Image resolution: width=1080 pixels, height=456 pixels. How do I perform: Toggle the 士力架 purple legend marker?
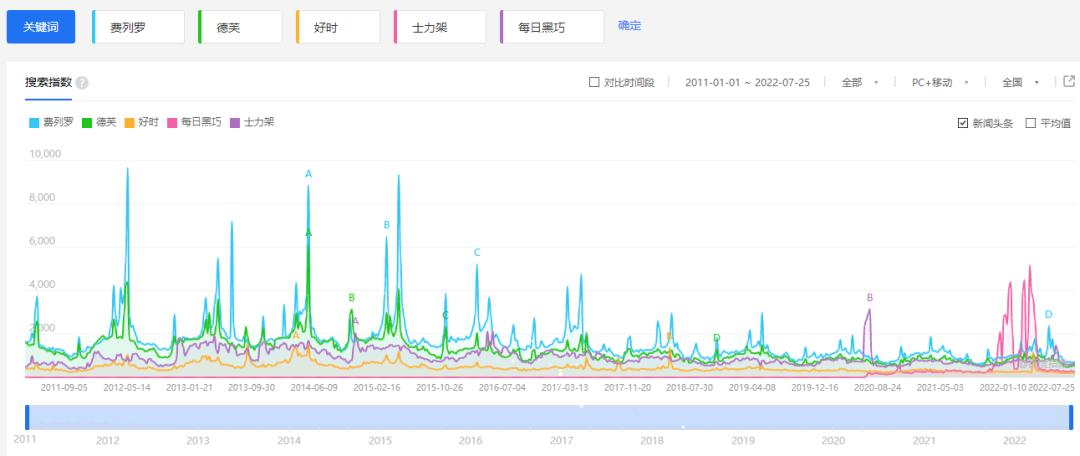(x=235, y=123)
